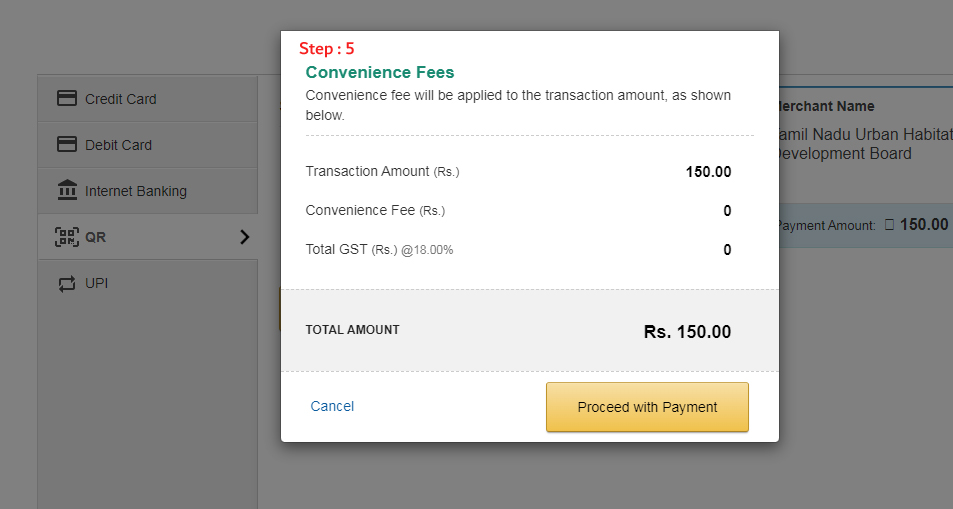Click the Merchant Name heading
This screenshot has width=953, height=509.
tap(824, 106)
